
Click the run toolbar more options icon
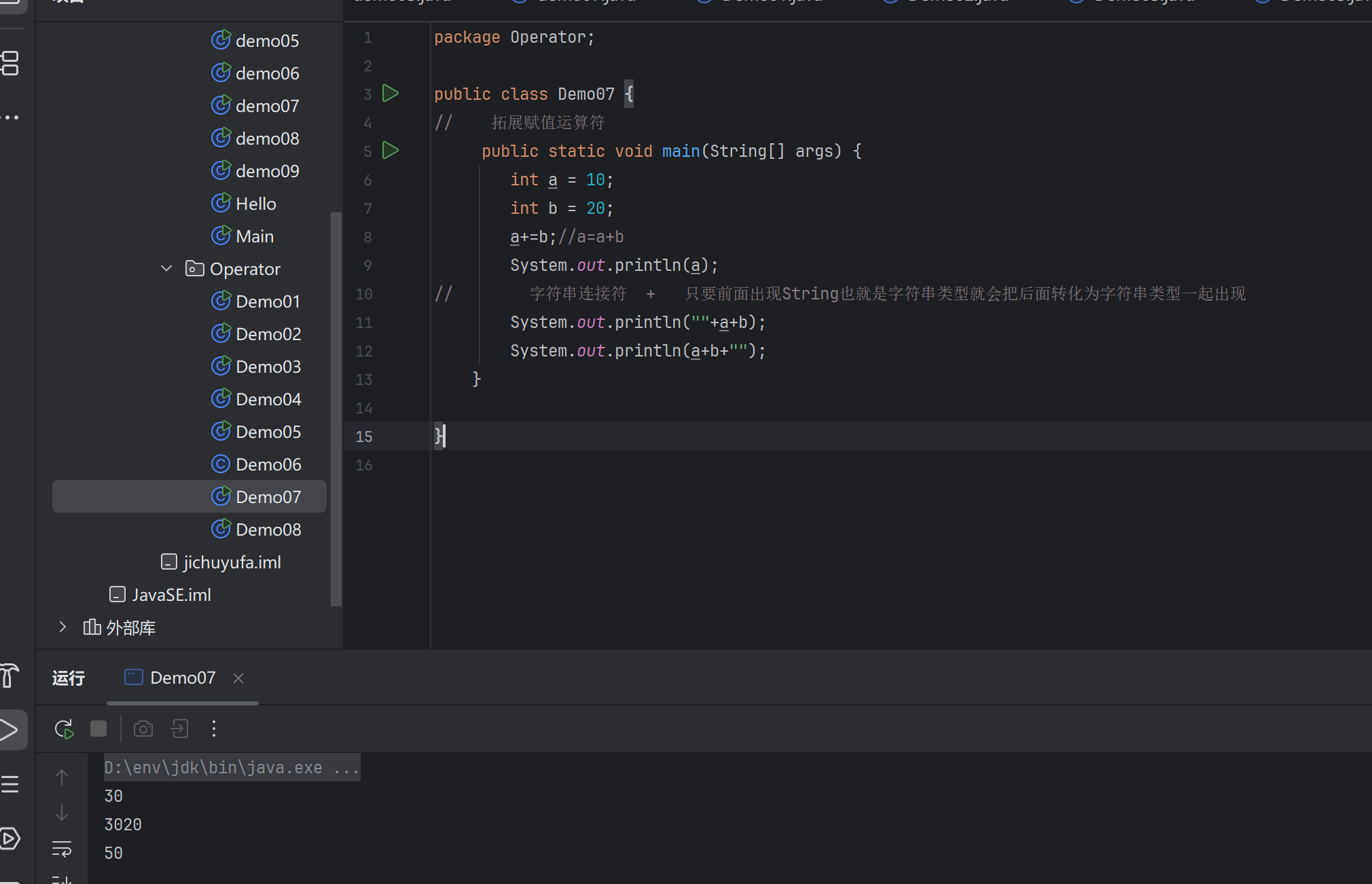214,729
